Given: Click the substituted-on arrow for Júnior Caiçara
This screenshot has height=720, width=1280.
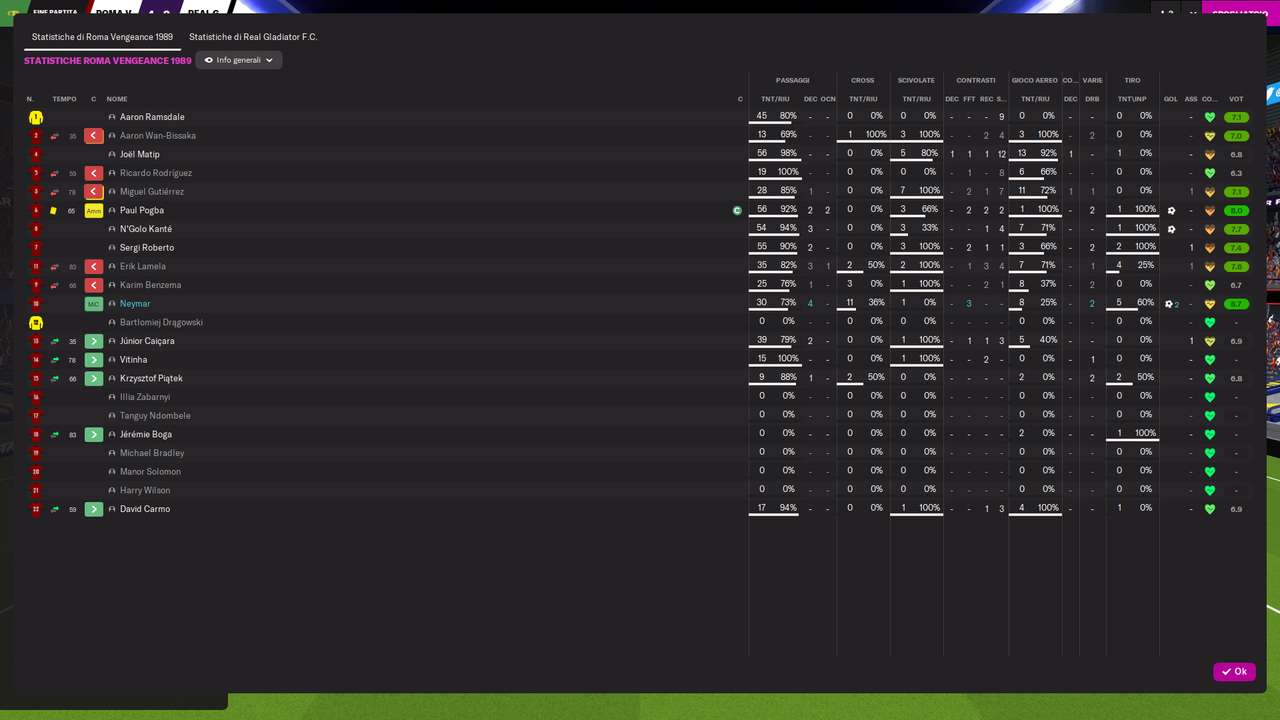Looking at the screenshot, I should click(x=94, y=341).
